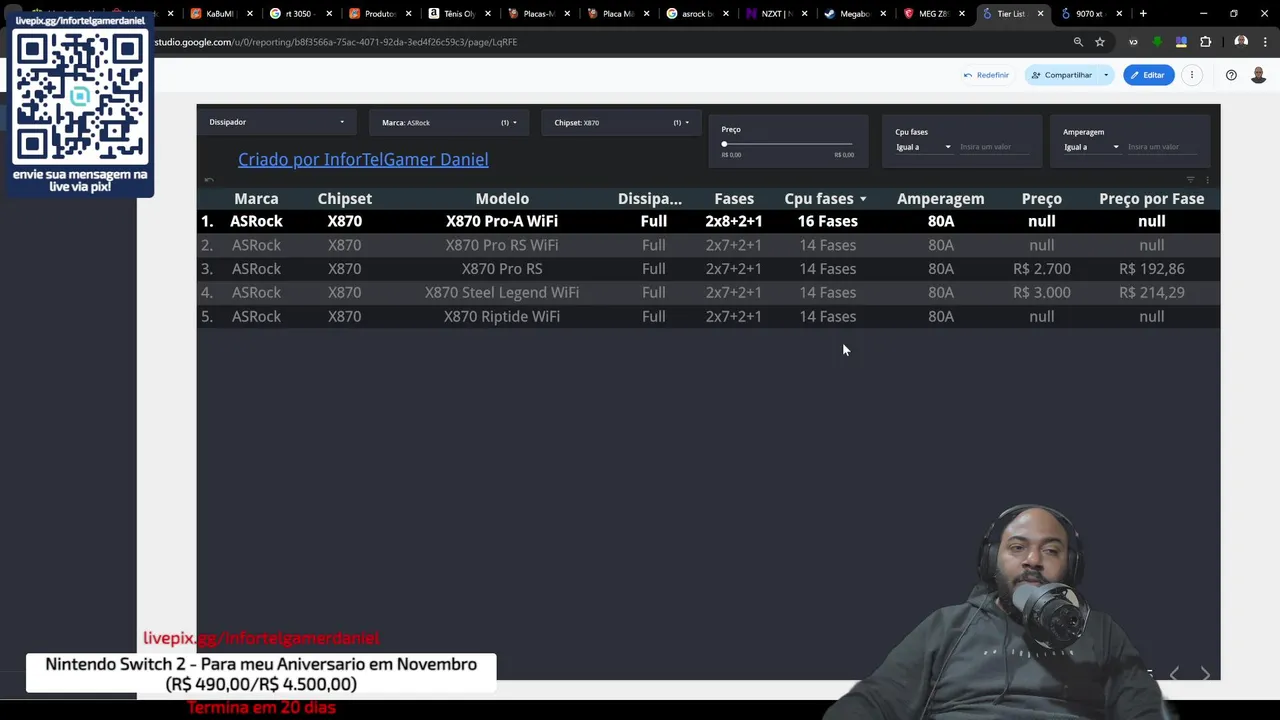Open the Looker Studio help icon
This screenshot has width=1280, height=720.
click(1231, 75)
